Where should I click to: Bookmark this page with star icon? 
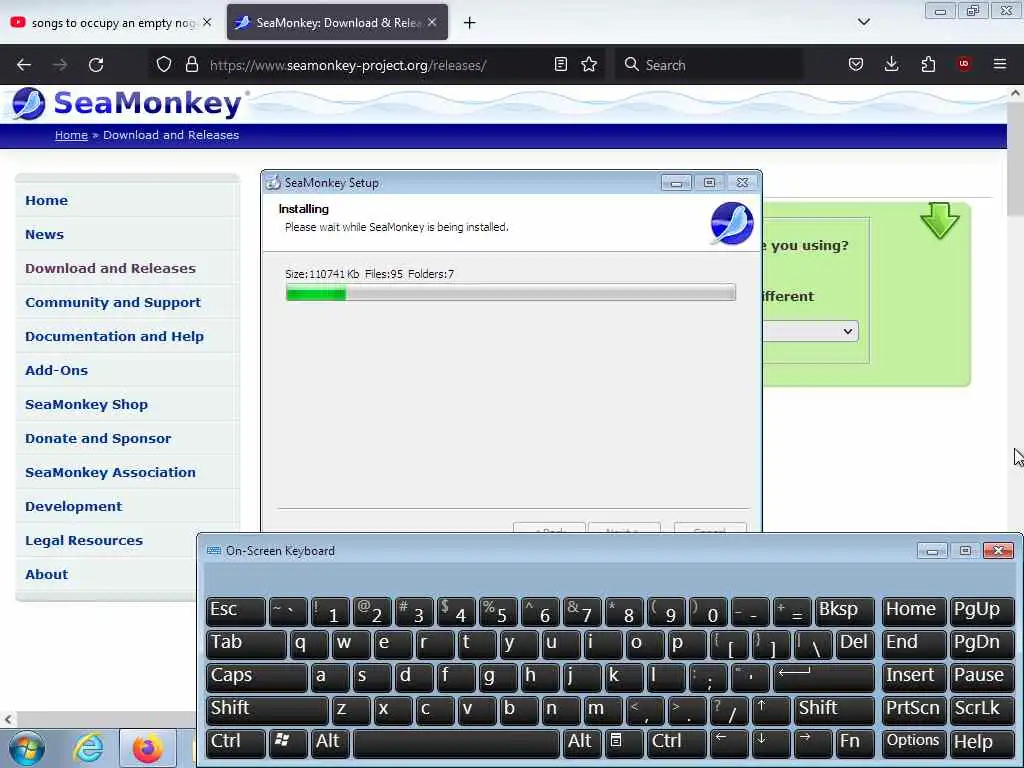coord(589,64)
